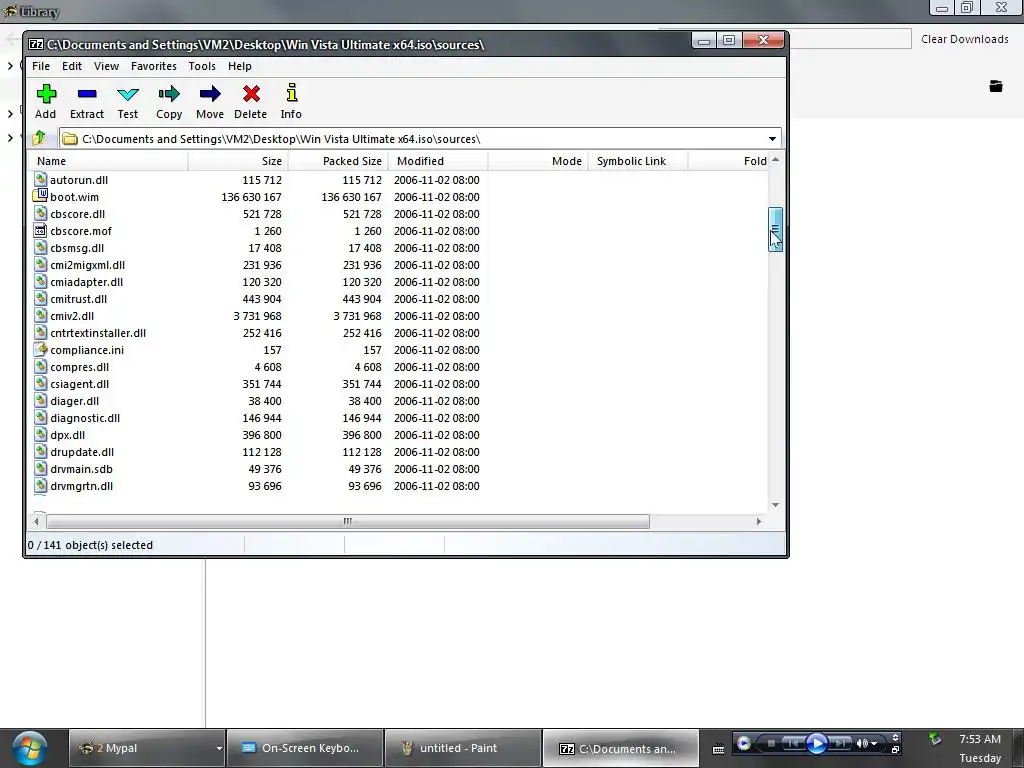Select the boot.wim file icon
Viewport: 1024px width, 768px height.
click(x=40, y=196)
